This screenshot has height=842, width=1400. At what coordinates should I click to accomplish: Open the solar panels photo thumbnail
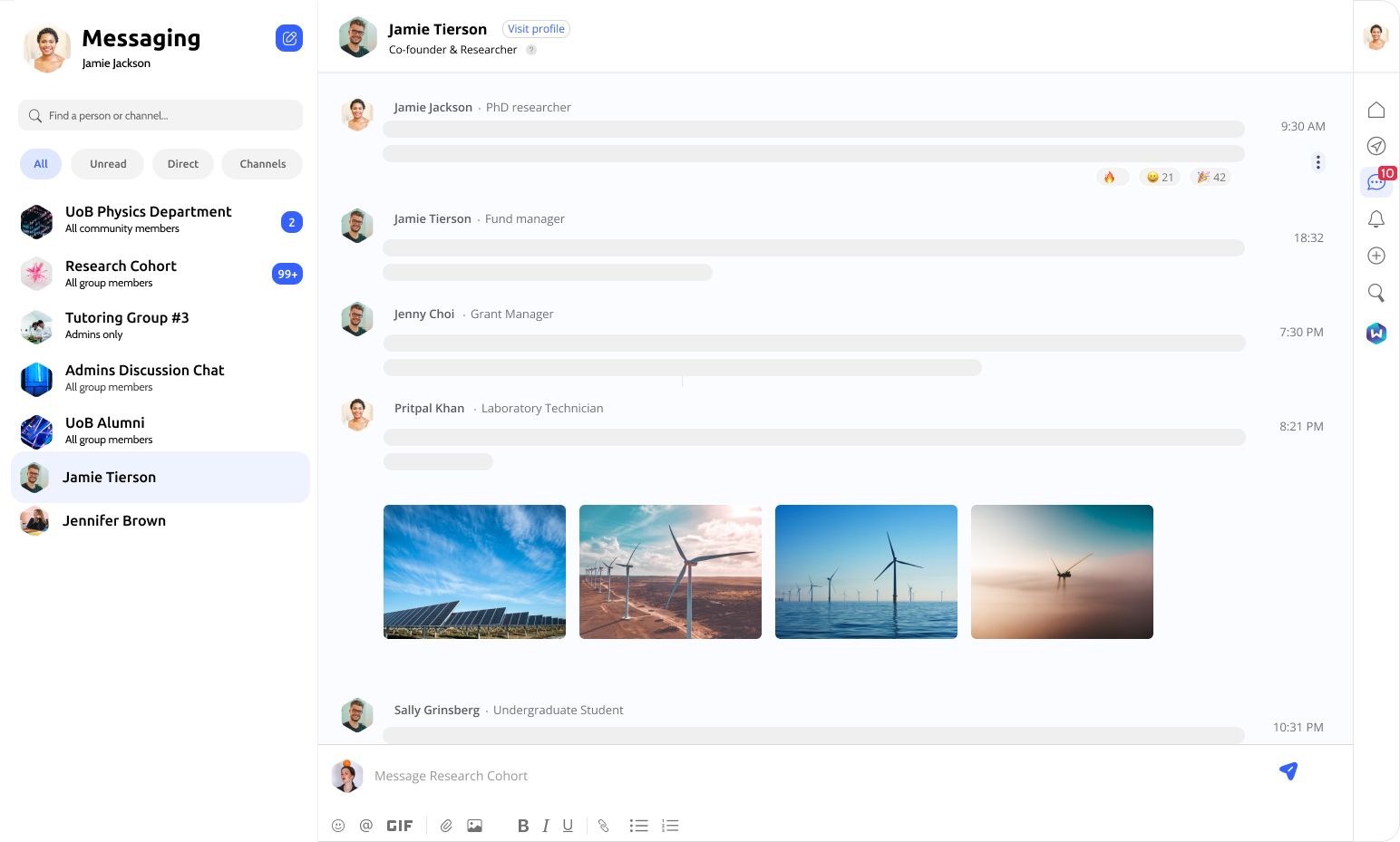point(474,572)
